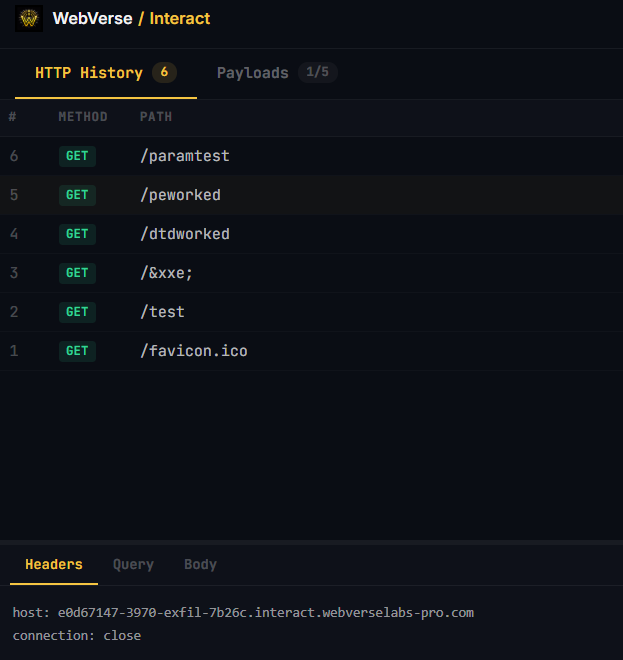This screenshot has height=660, width=623.
Task: Click request number 4 cell
Action: (14, 234)
